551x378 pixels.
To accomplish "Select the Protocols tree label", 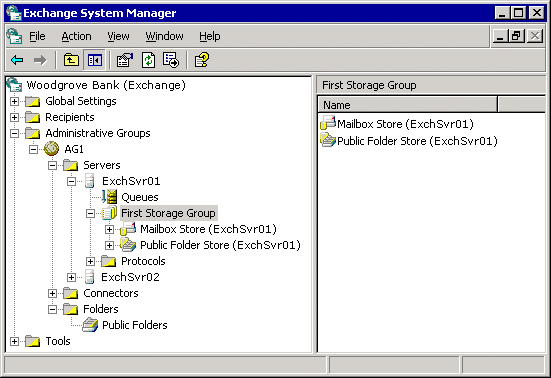I will (x=143, y=261).
